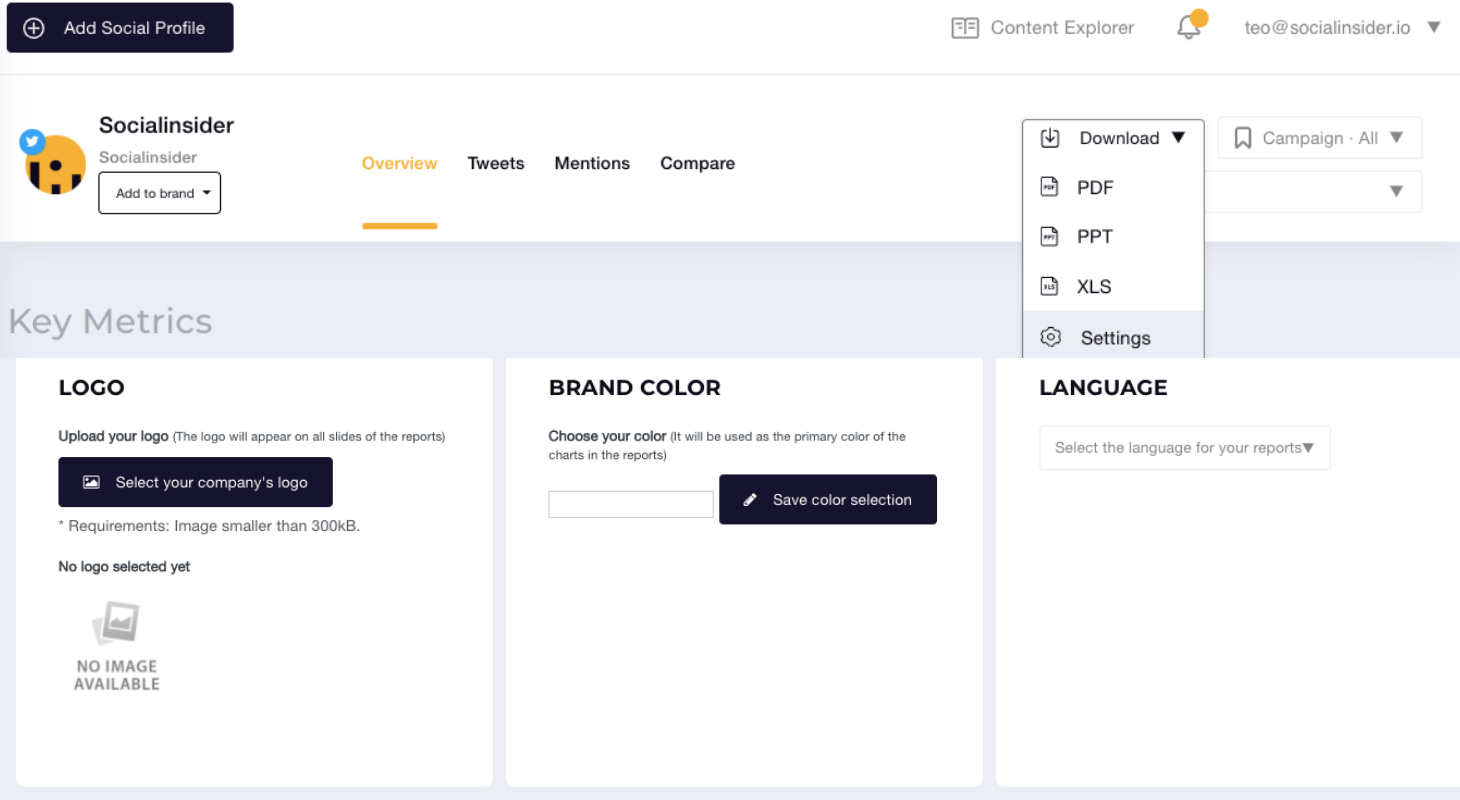Expand the account menu arrow next to email
1460x800 pixels.
1434,27
